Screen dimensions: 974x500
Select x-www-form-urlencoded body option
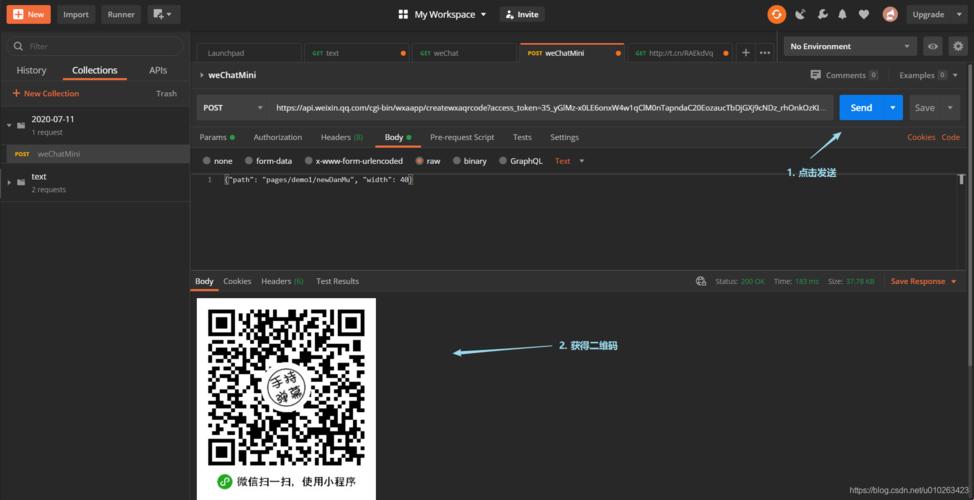tap(353, 161)
